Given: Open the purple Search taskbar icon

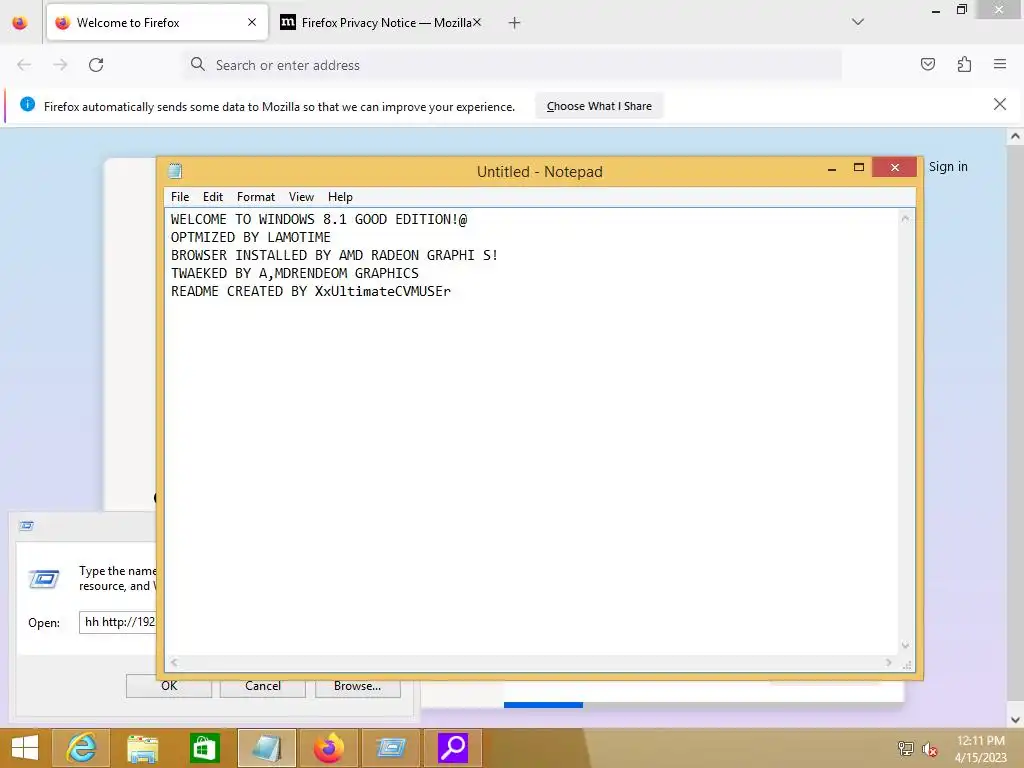Looking at the screenshot, I should (453, 748).
